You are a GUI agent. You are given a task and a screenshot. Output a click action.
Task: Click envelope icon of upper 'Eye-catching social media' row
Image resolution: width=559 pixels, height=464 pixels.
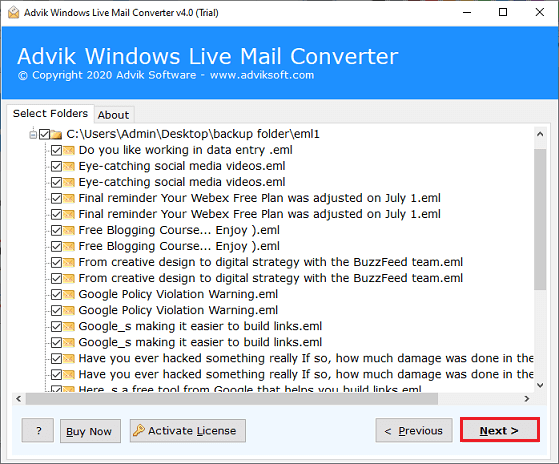tap(69, 166)
